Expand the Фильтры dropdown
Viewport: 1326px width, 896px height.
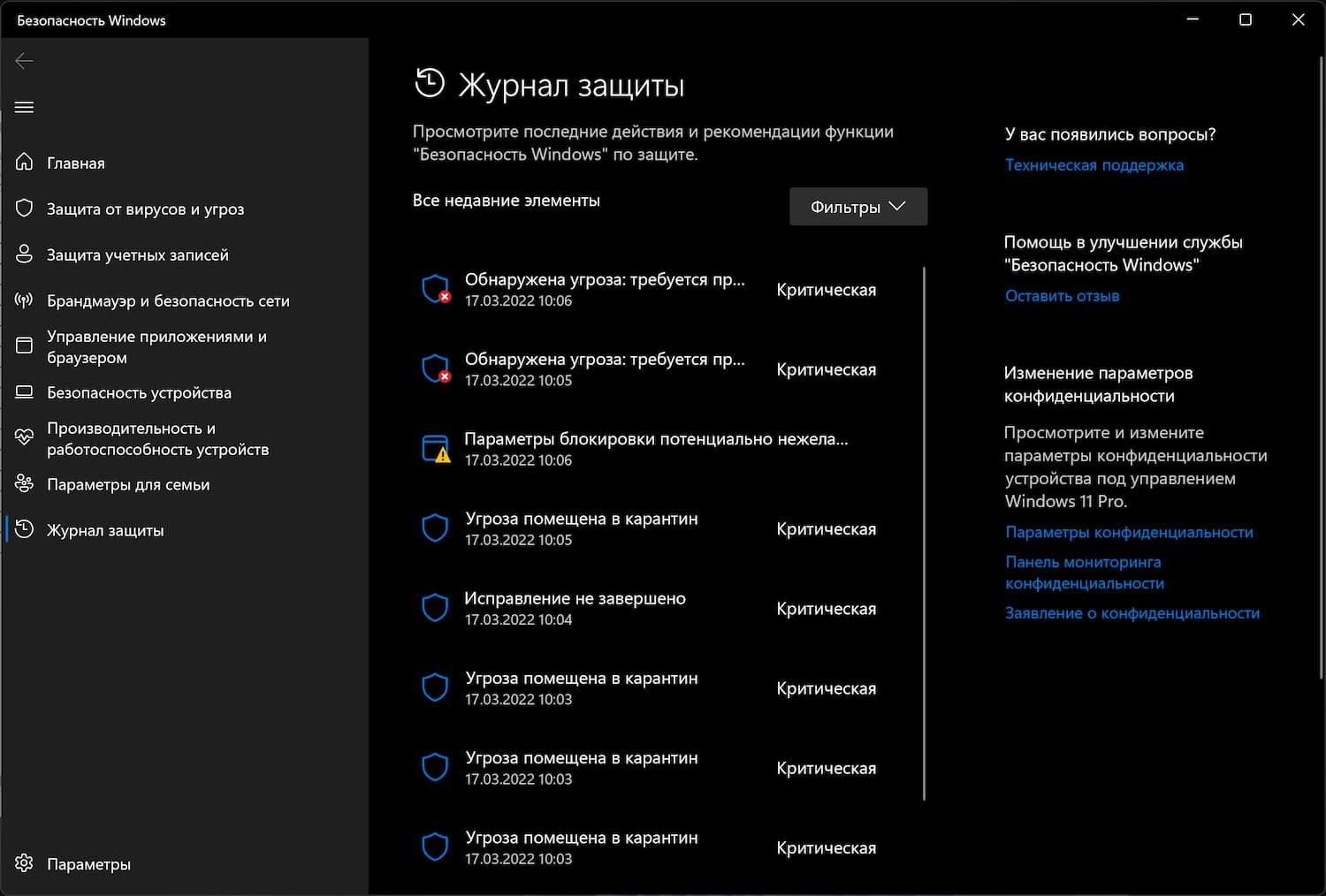pos(857,207)
